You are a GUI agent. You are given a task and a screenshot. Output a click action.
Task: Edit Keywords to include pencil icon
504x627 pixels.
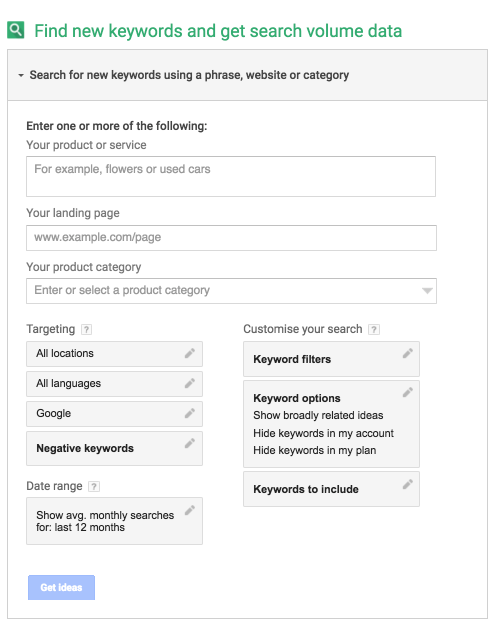coord(408,484)
